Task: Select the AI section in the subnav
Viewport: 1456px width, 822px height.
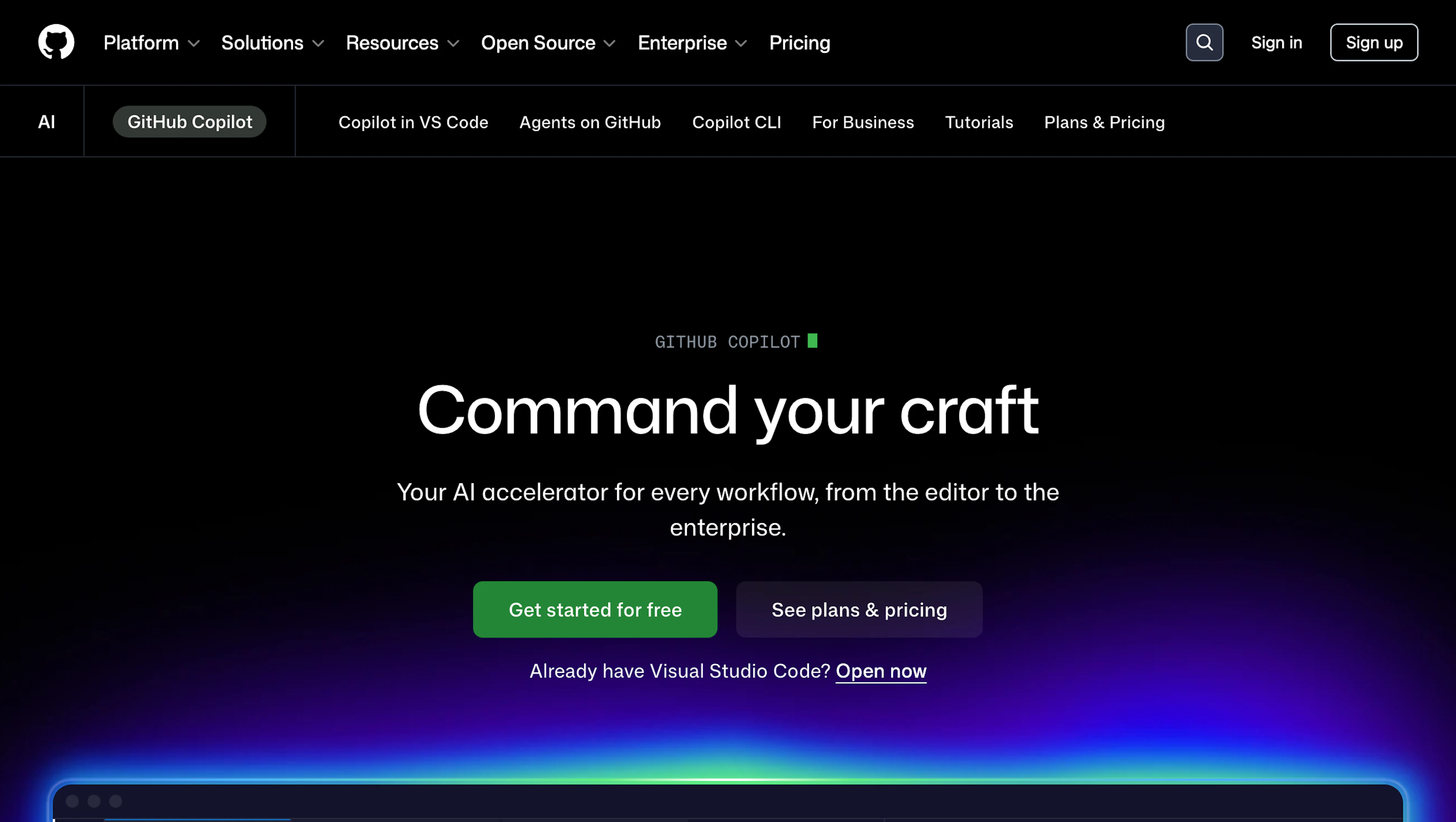Action: pyautogui.click(x=46, y=121)
